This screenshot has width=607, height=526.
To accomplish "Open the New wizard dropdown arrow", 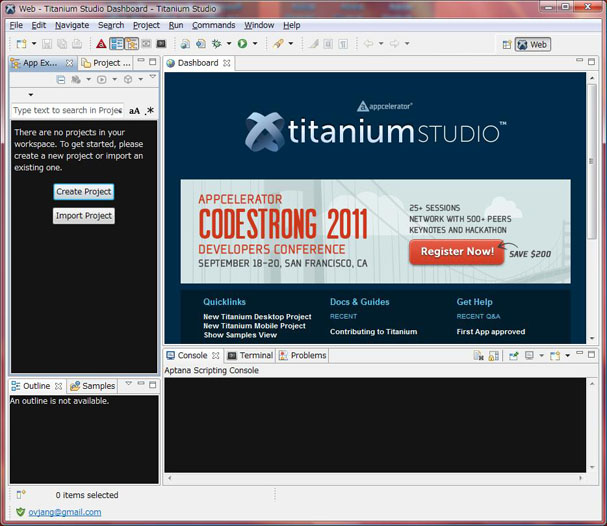I will 34,43.
